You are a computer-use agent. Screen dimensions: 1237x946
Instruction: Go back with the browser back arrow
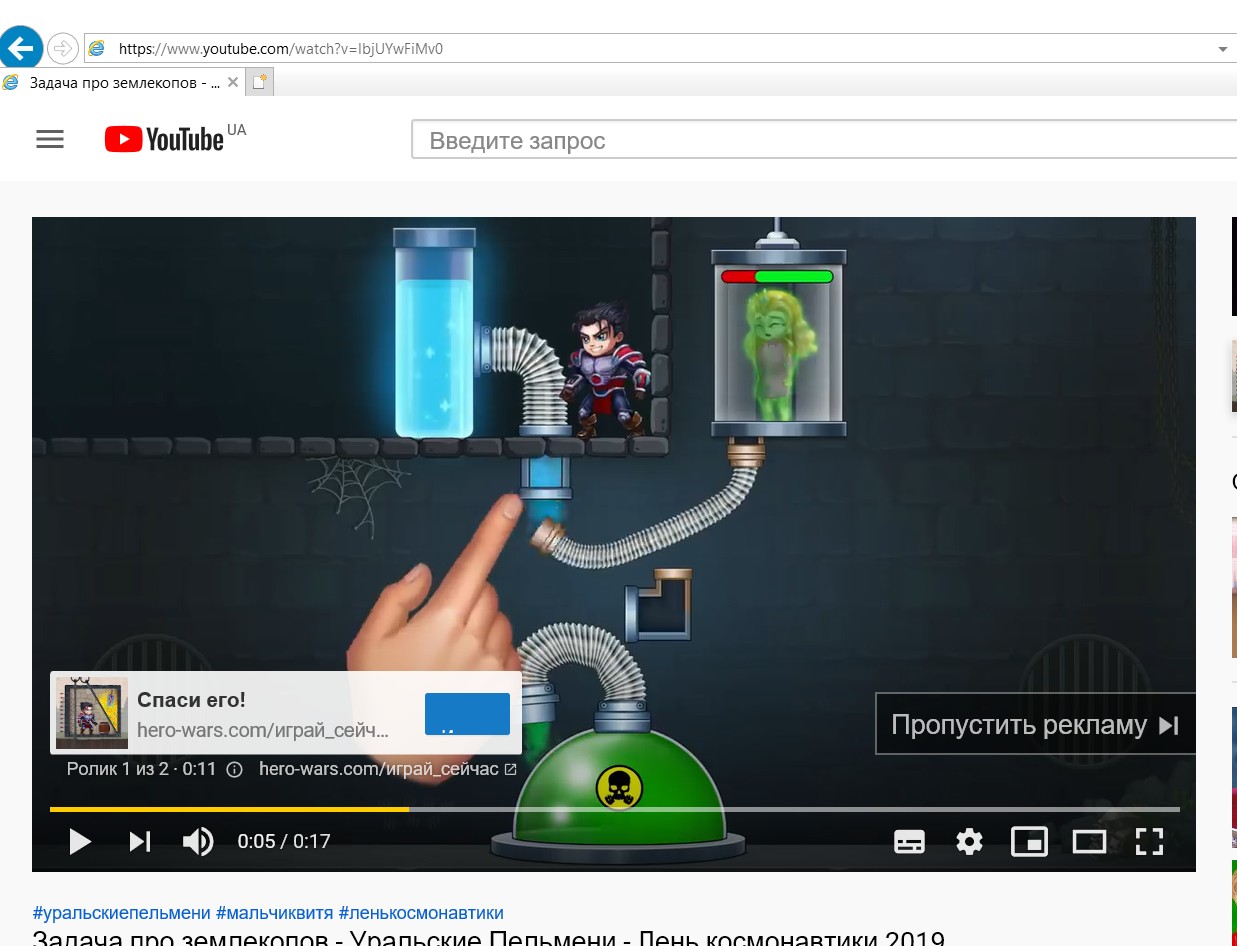(x=21, y=47)
